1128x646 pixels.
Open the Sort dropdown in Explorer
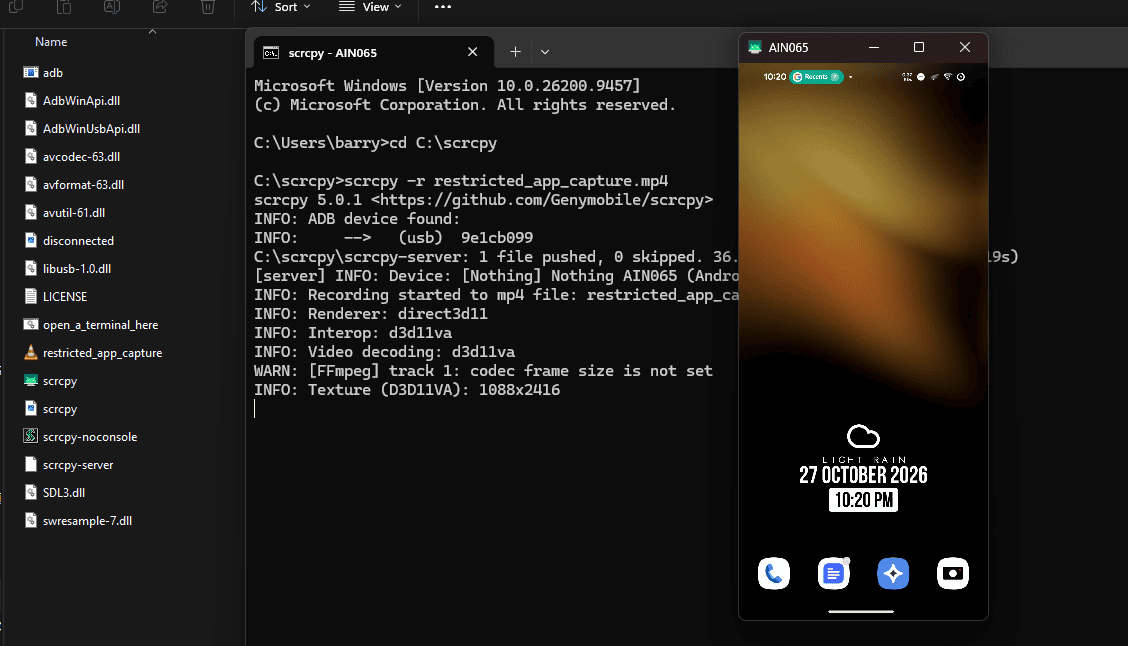coord(281,6)
